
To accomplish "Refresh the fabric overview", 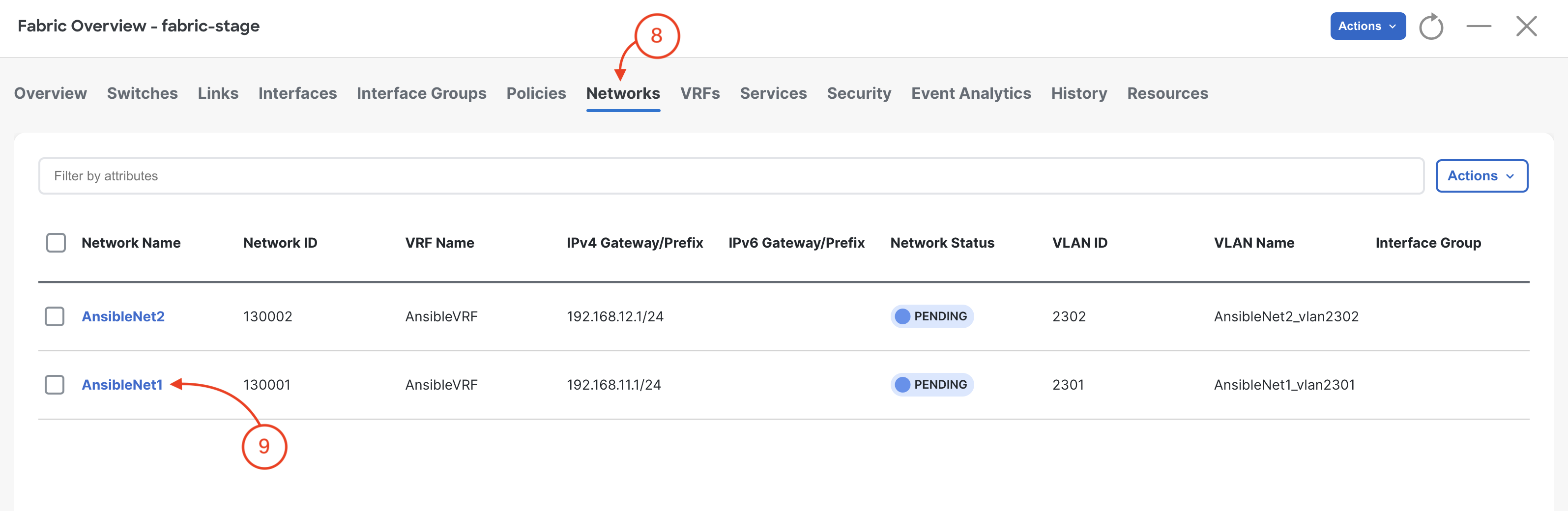I will (x=1431, y=27).
